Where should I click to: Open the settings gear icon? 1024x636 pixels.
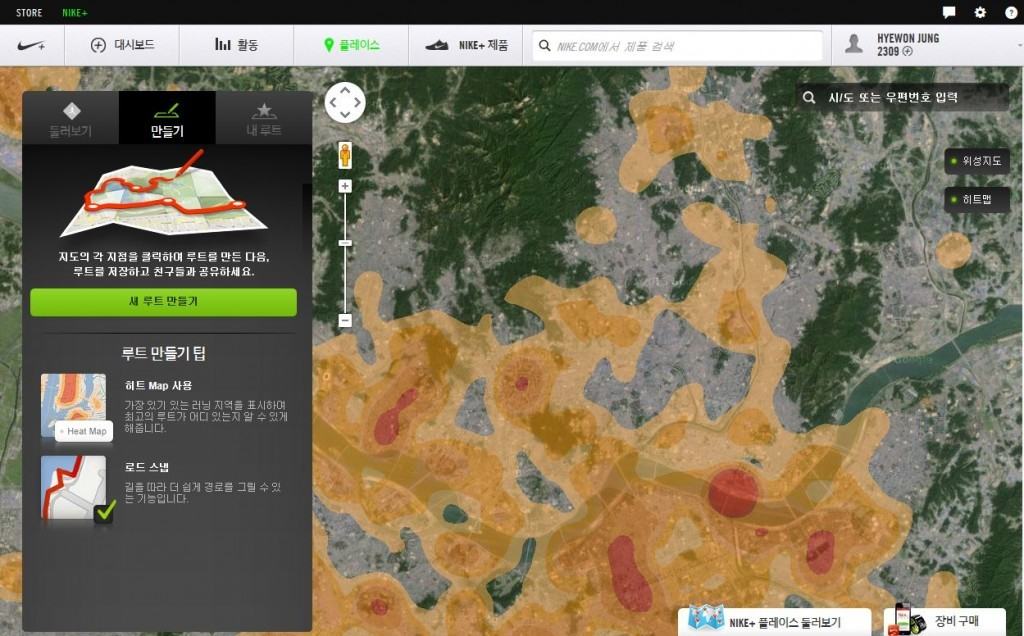pos(980,13)
